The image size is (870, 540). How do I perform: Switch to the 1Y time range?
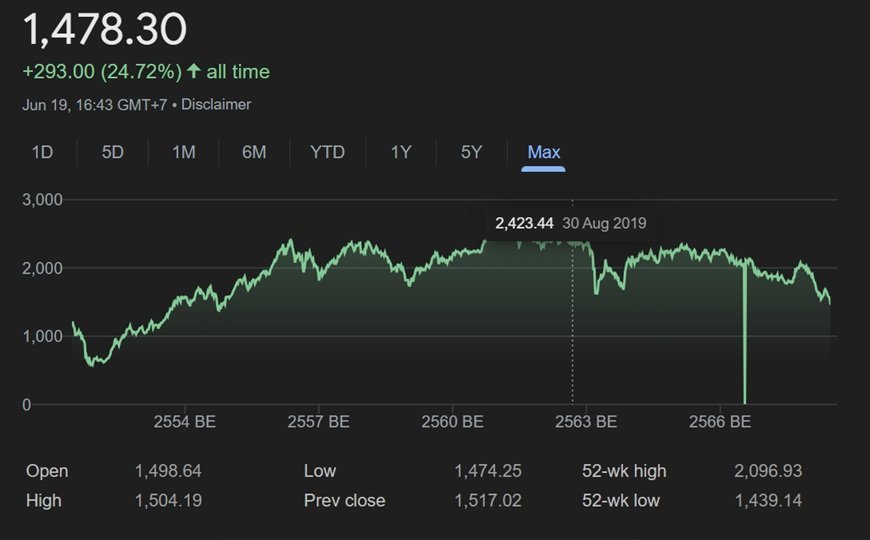(401, 152)
